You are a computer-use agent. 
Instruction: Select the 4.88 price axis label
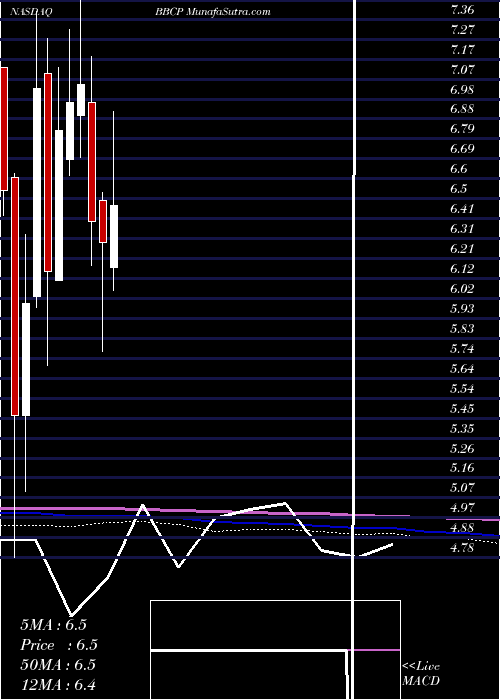click(x=462, y=528)
